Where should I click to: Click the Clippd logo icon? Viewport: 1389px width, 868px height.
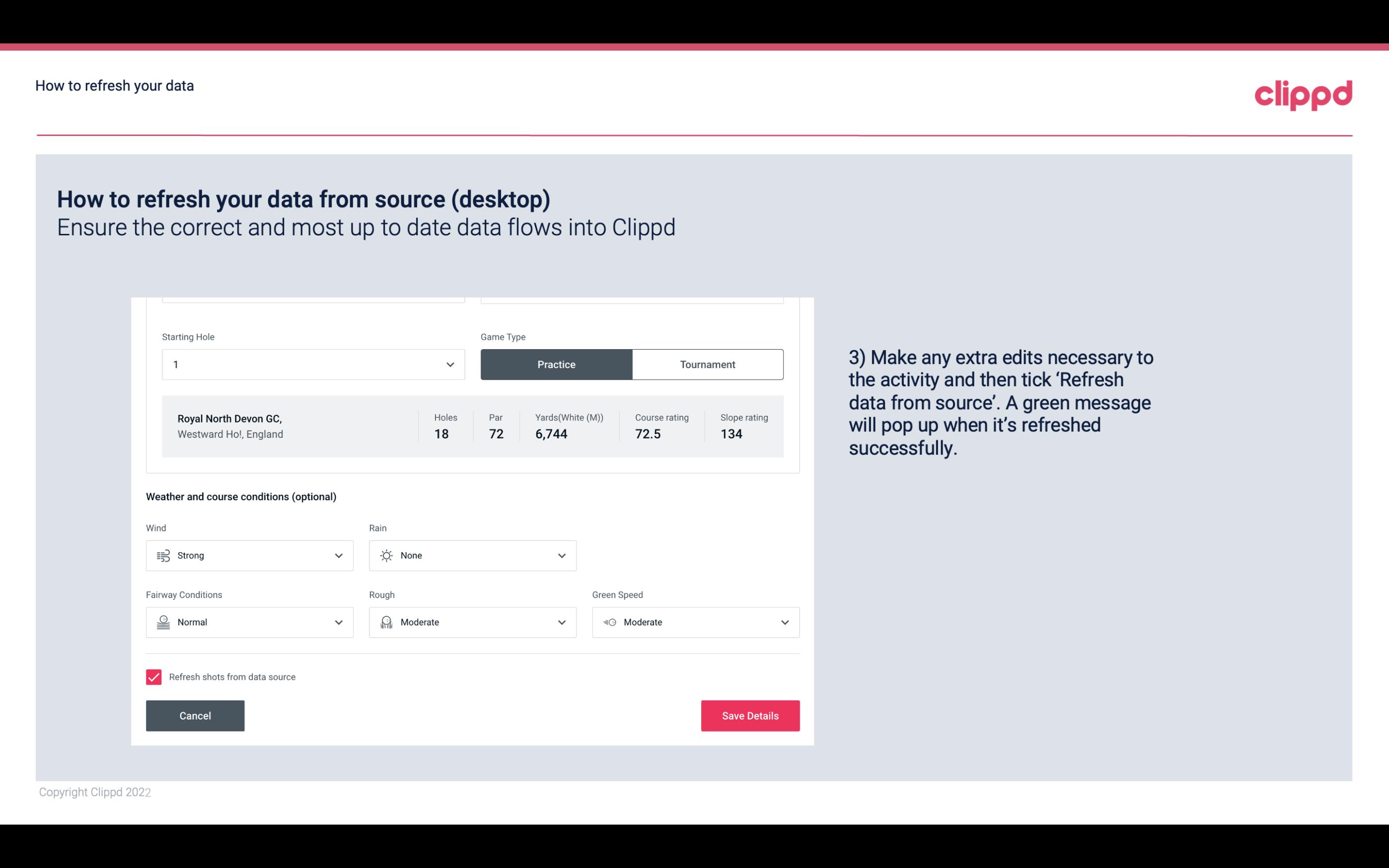(x=1304, y=93)
